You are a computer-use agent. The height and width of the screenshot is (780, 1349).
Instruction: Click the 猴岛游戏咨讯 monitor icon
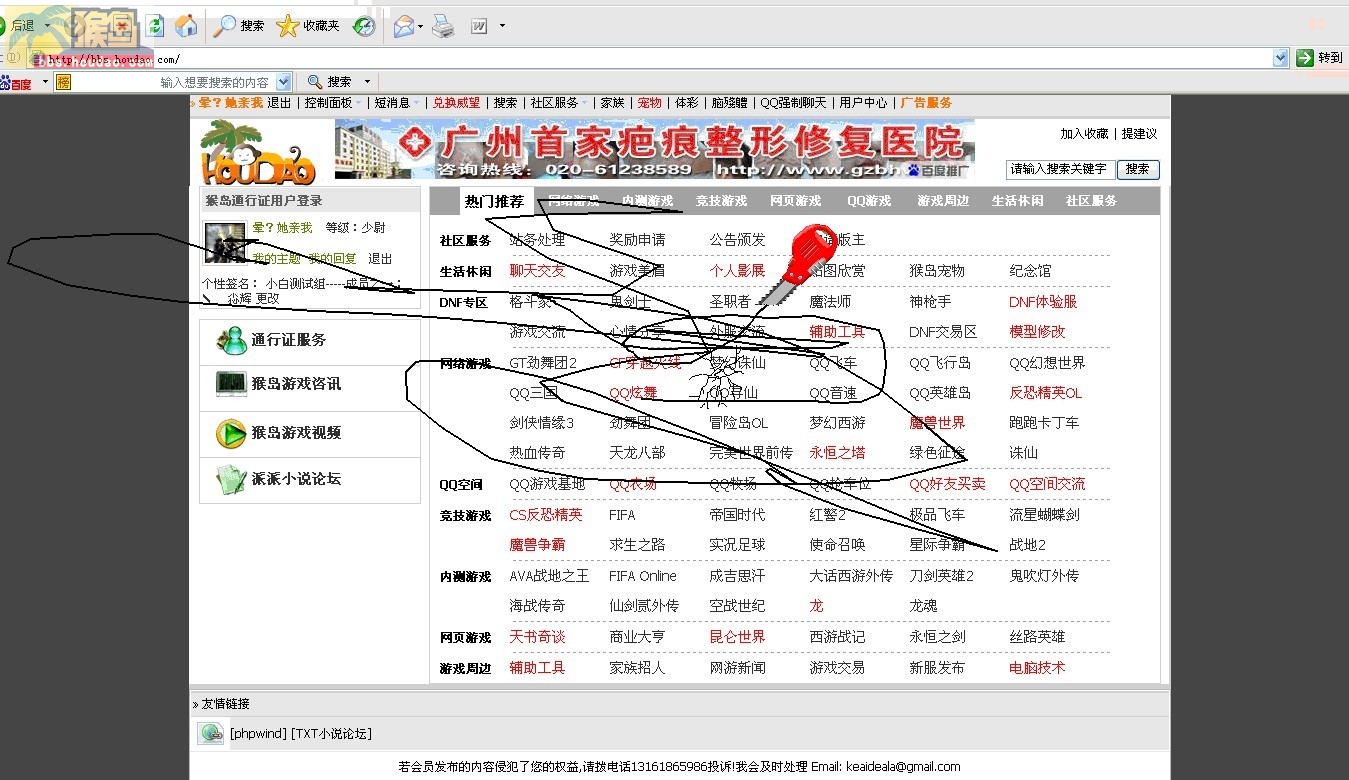231,383
